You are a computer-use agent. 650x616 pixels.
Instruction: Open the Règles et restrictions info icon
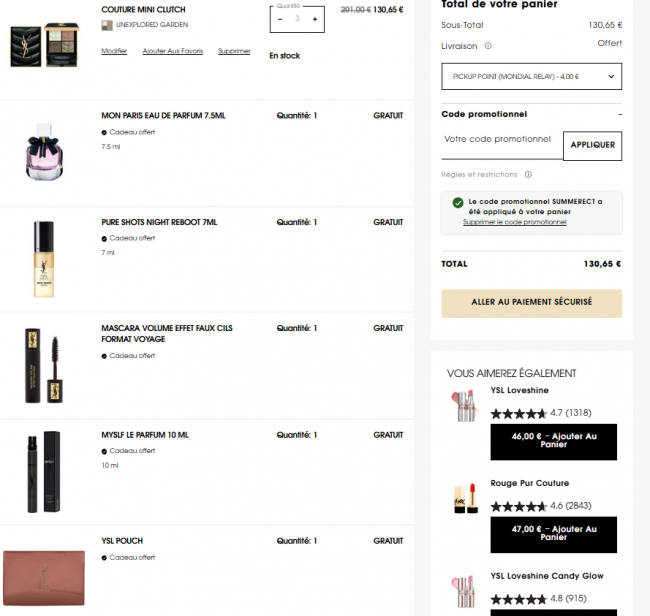[x=528, y=175]
